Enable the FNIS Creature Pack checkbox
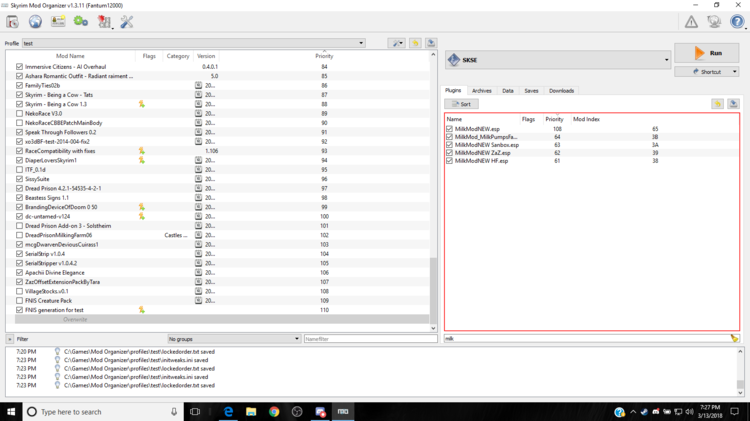 [x=19, y=300]
